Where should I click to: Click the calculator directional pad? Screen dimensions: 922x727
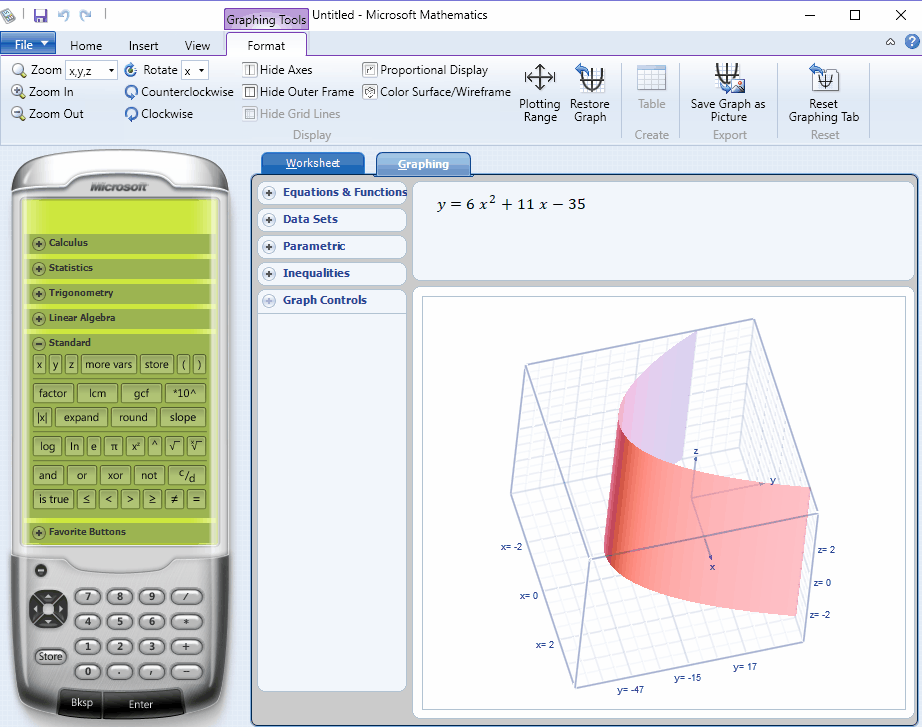point(48,608)
